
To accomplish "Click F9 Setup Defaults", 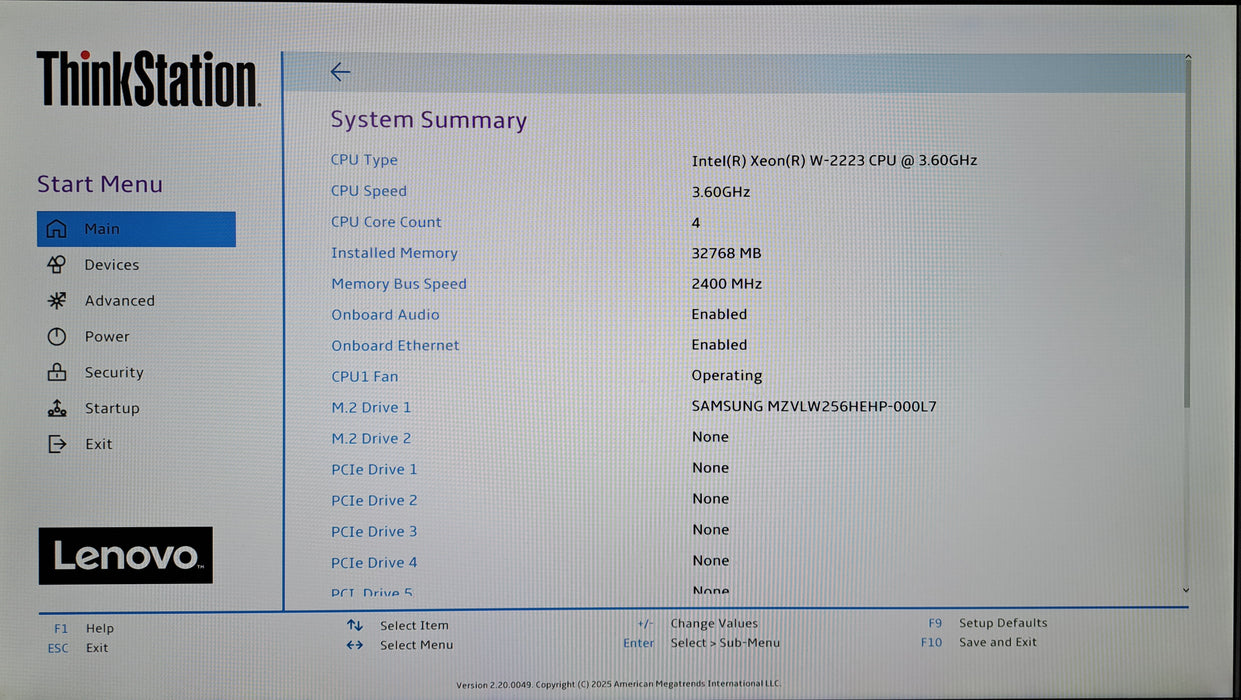I will (x=988, y=623).
